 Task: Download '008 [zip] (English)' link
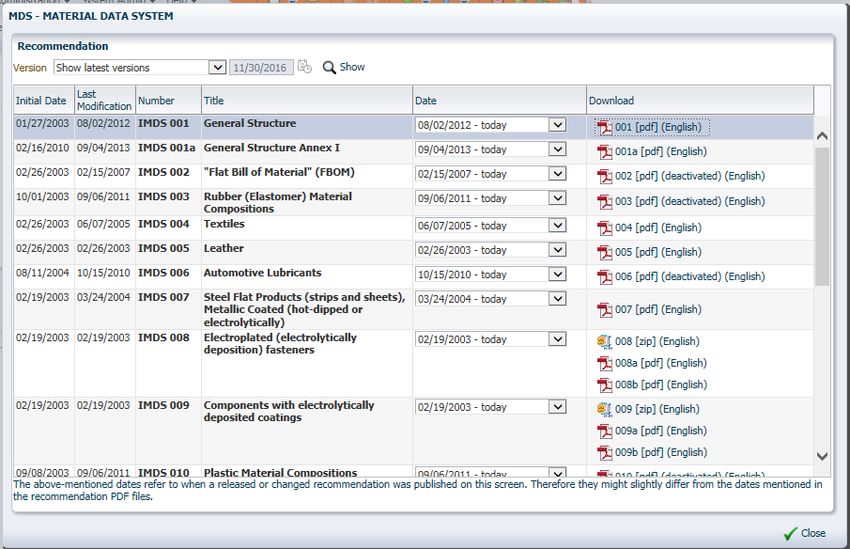tap(657, 341)
